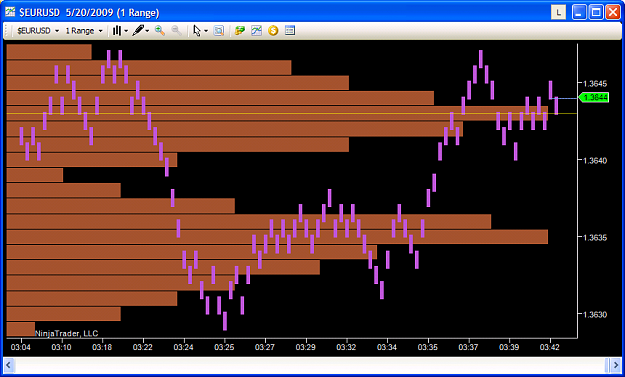
Task: Maximize the $EURUSD chart window
Action: pyautogui.click(x=596, y=12)
